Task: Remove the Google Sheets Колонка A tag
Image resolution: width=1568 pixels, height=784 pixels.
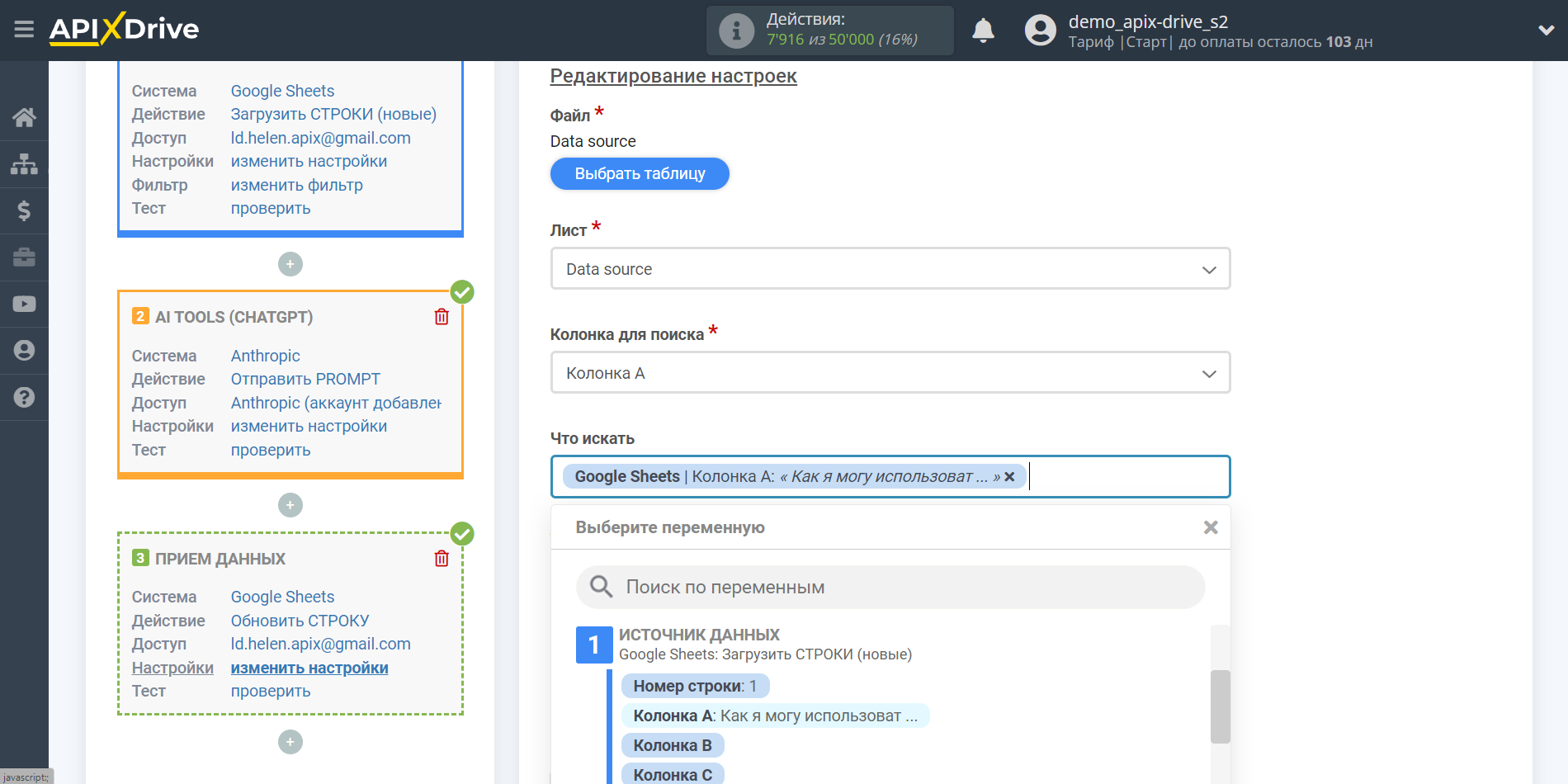Action: [x=1008, y=477]
